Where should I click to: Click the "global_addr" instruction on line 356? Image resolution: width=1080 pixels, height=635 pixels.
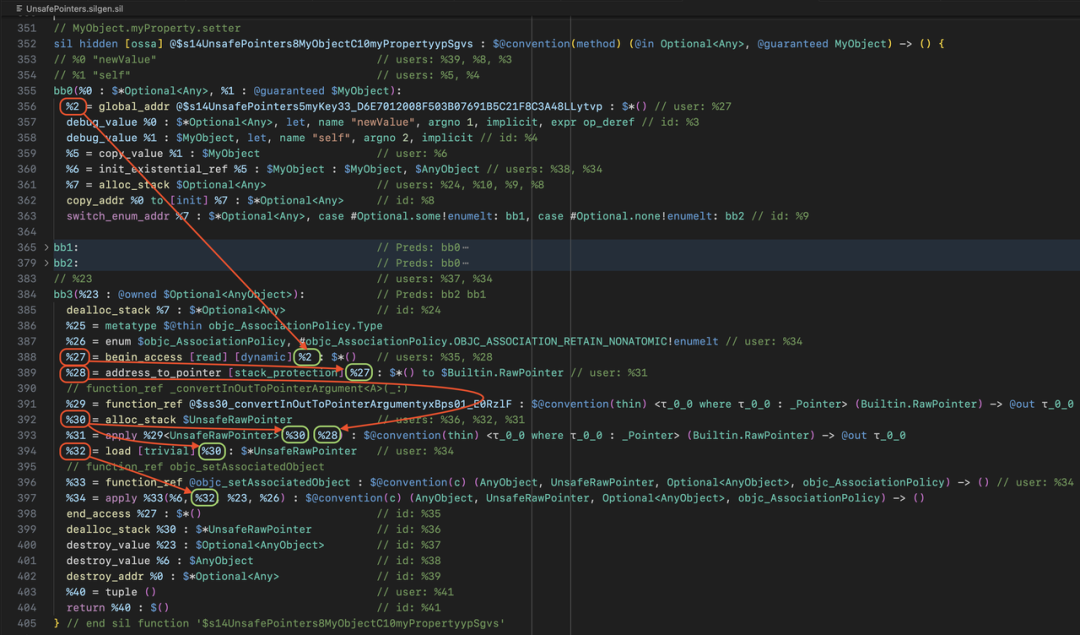(134, 107)
